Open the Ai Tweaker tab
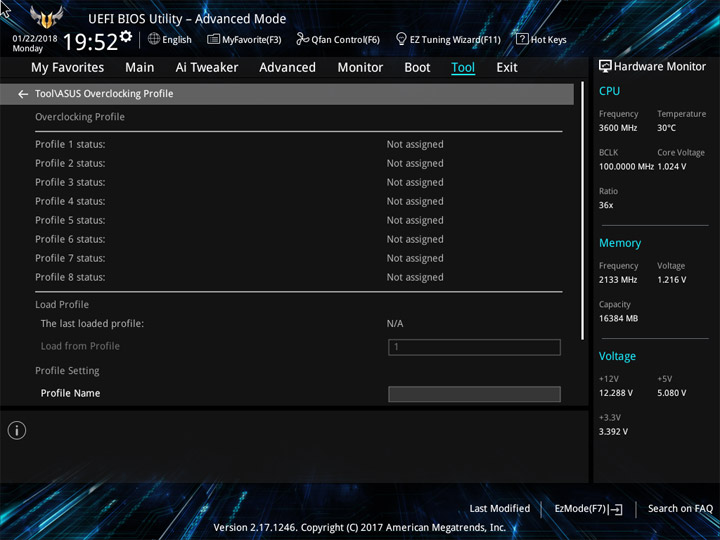720x540 pixels. (207, 68)
